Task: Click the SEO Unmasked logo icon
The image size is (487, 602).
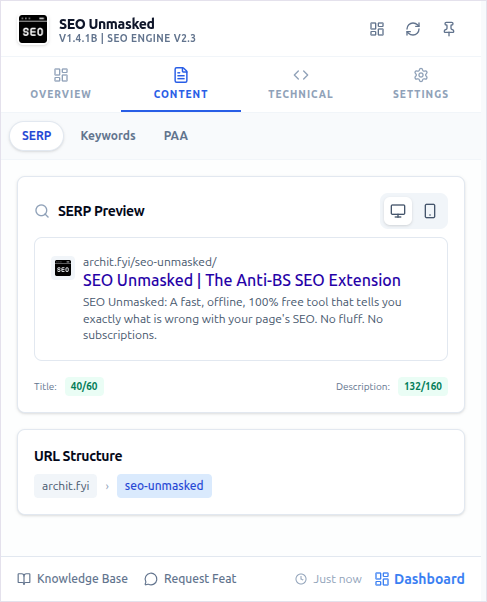Action: click(x=33, y=30)
